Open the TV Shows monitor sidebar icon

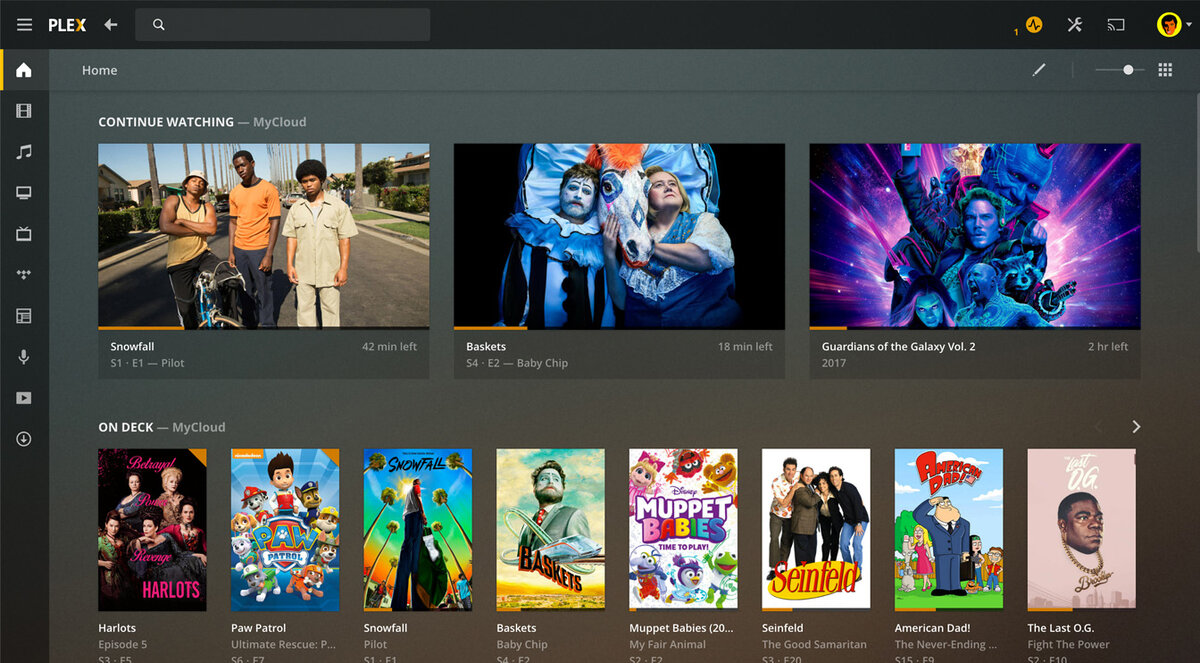[x=24, y=193]
